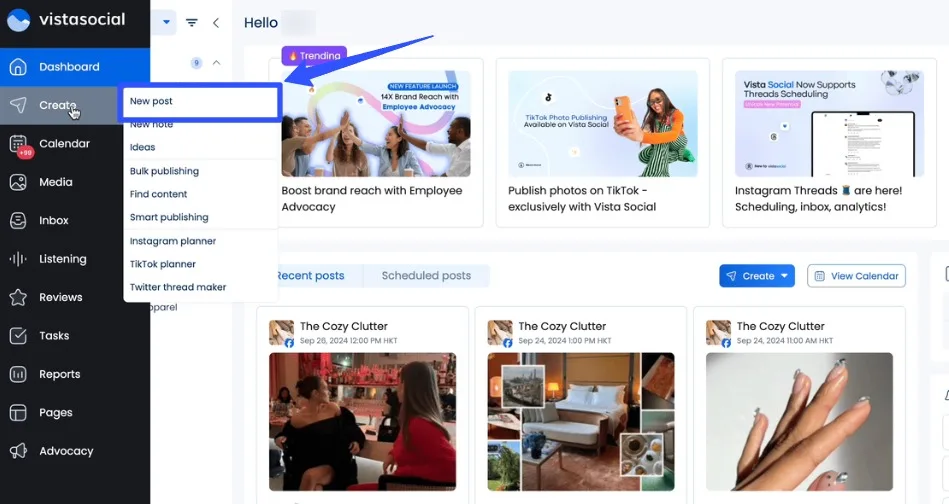Click the View Calendar button

pos(856,276)
